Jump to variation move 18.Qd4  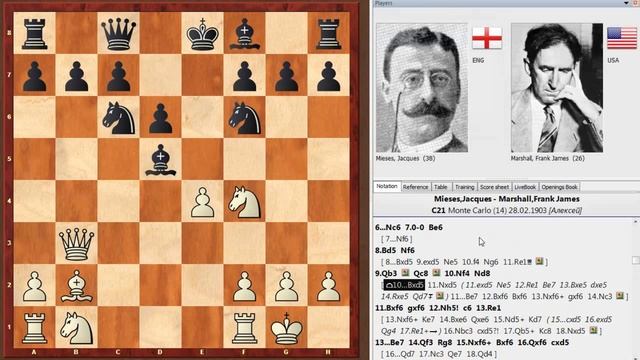[481, 354]
